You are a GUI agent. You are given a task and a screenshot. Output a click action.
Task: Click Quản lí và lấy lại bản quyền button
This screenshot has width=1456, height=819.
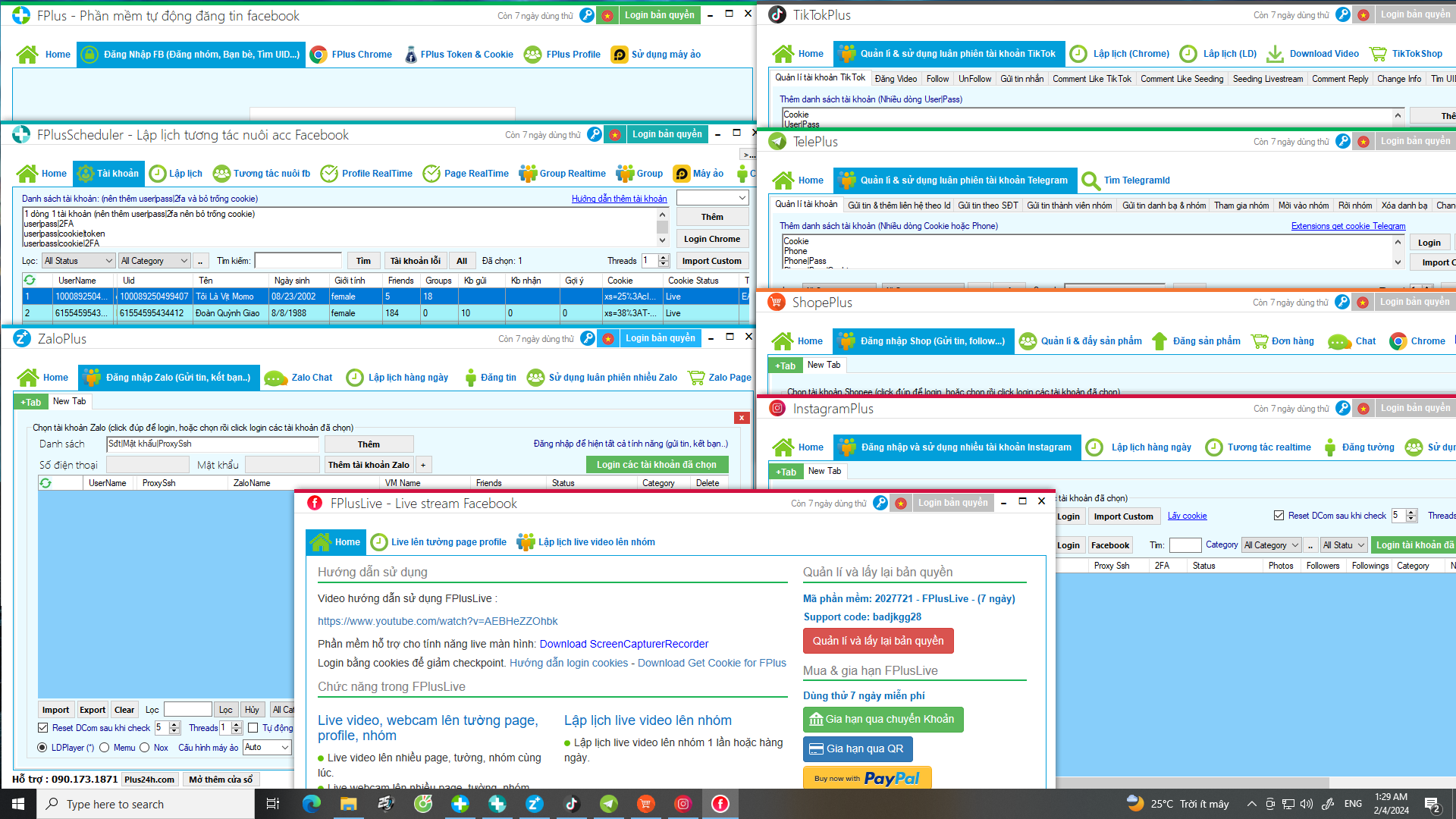point(878,641)
